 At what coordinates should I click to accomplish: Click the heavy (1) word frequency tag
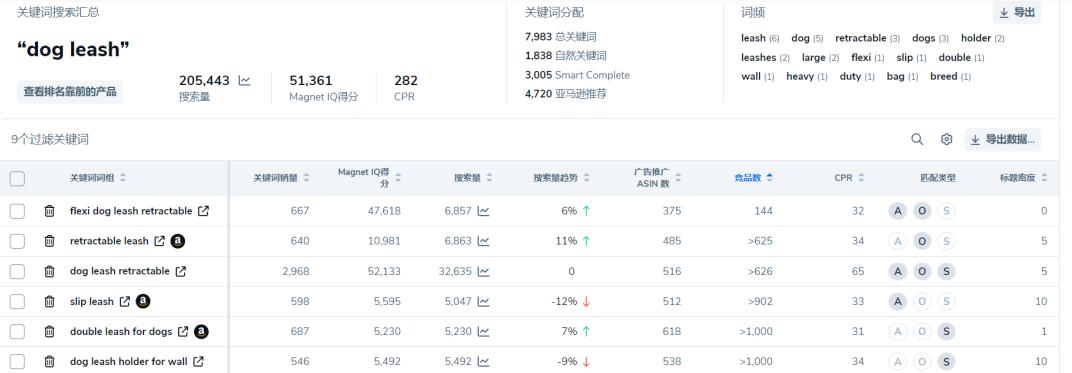coord(807,77)
